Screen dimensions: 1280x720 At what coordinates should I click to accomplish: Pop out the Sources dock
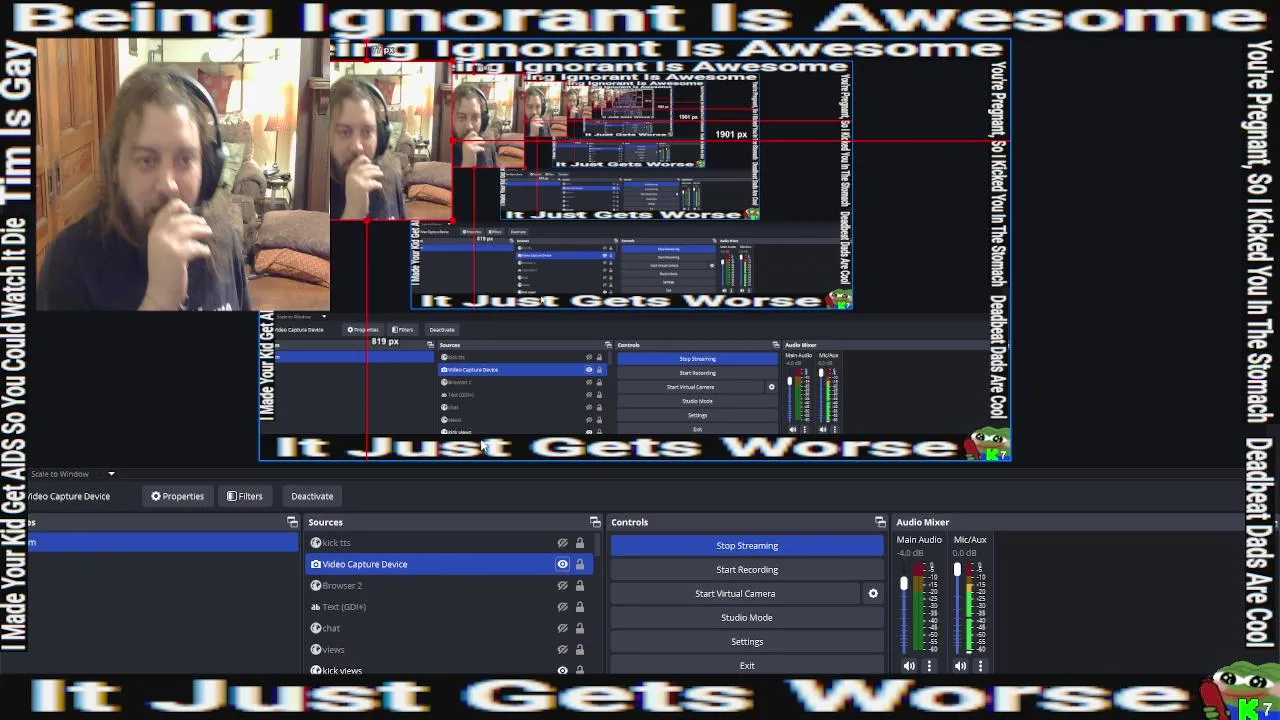pos(595,522)
